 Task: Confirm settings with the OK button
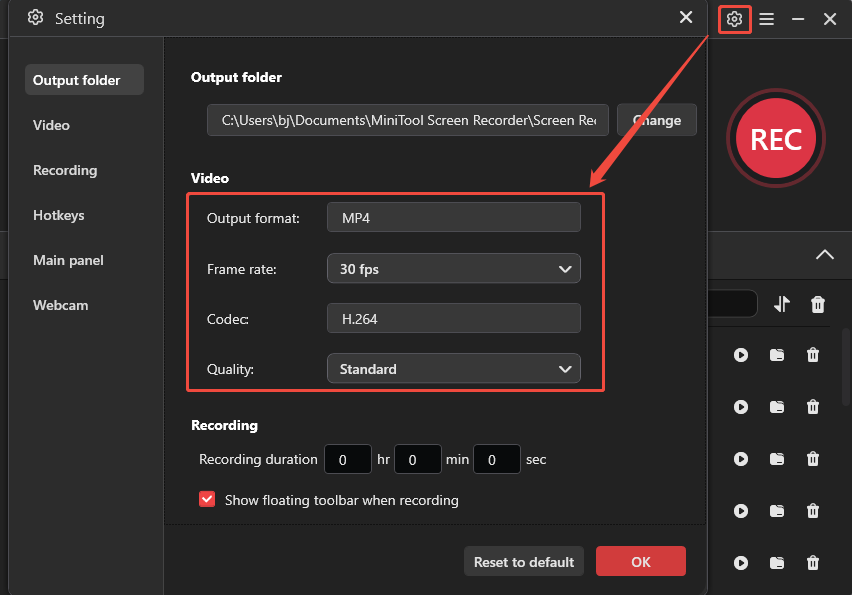click(640, 561)
